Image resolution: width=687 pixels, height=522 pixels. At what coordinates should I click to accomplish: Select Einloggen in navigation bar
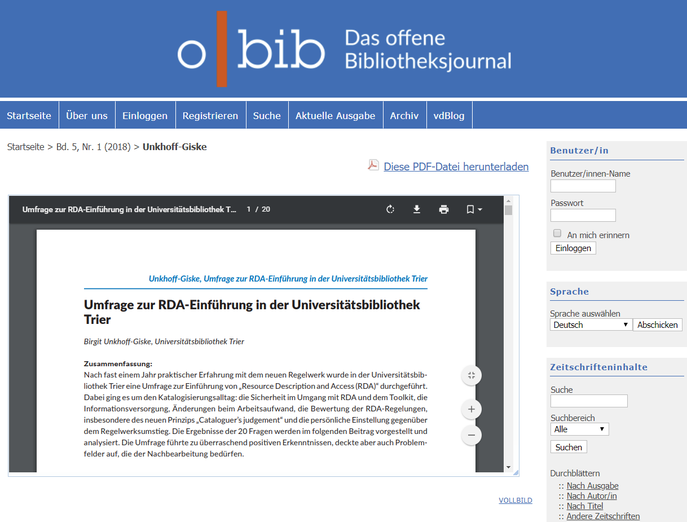(145, 116)
